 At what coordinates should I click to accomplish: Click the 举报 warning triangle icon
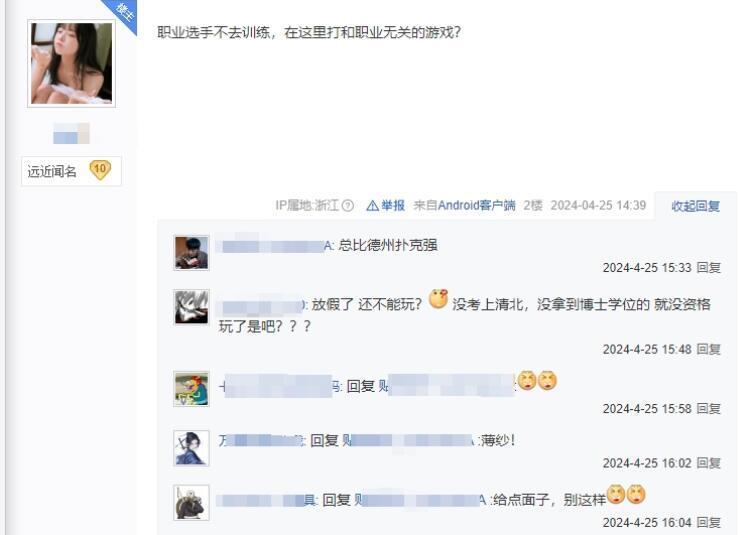(372, 206)
